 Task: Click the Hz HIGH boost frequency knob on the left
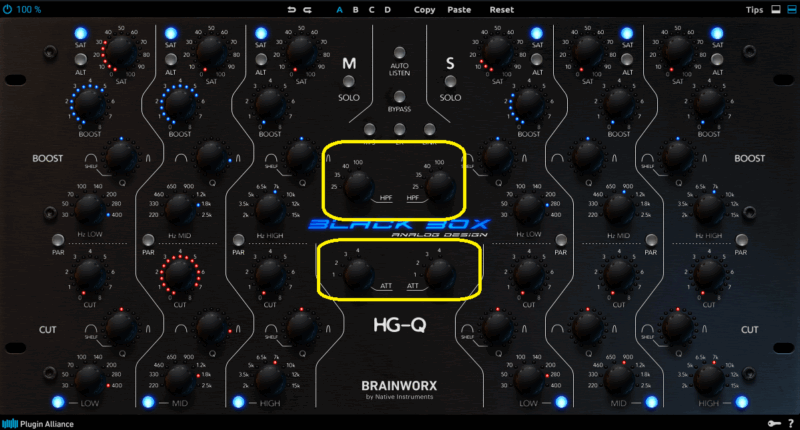tap(270, 209)
